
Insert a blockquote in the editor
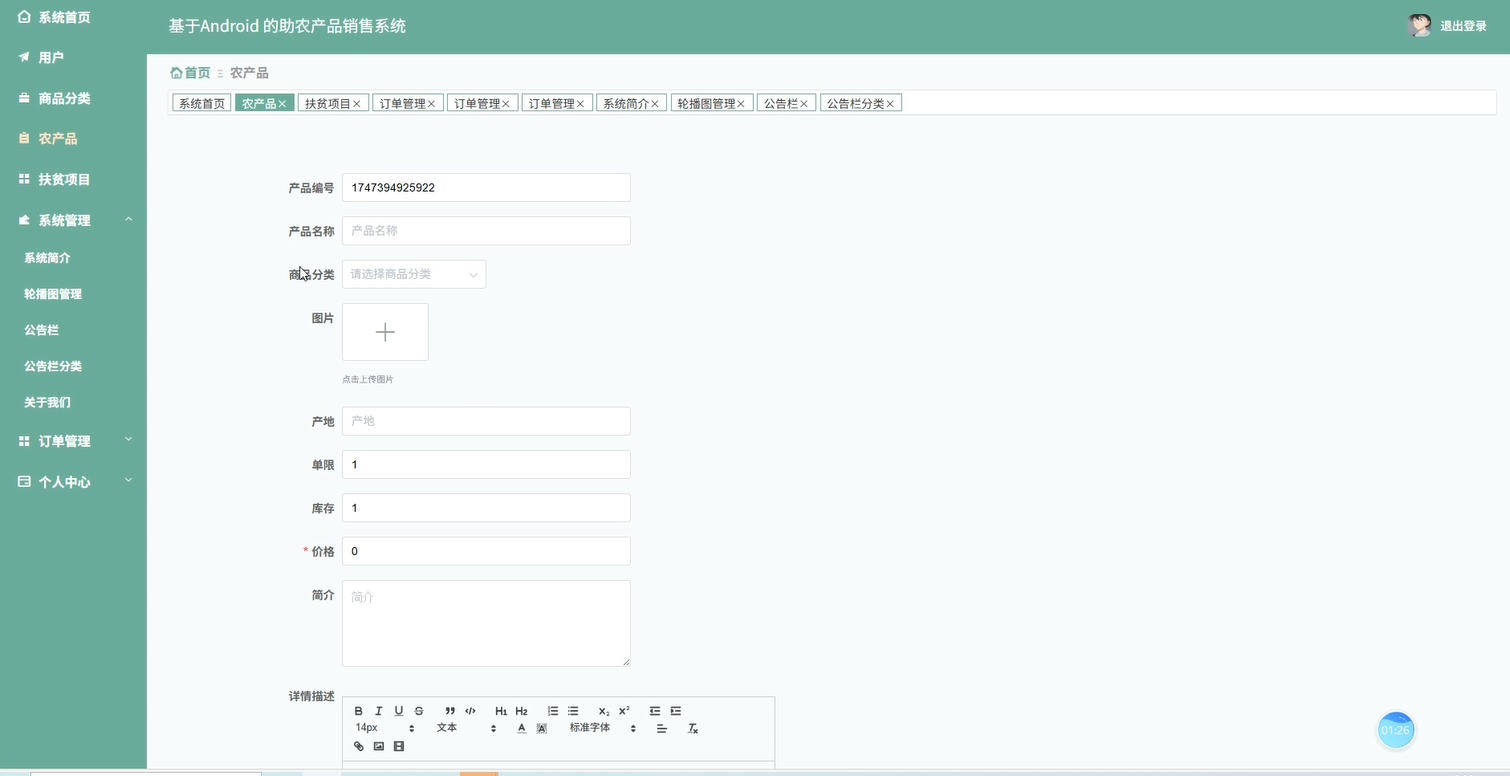[450, 711]
